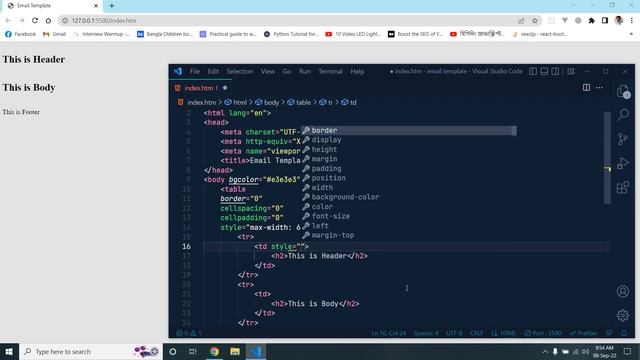
Task: Open the Windows Start menu
Action: (x=9, y=351)
